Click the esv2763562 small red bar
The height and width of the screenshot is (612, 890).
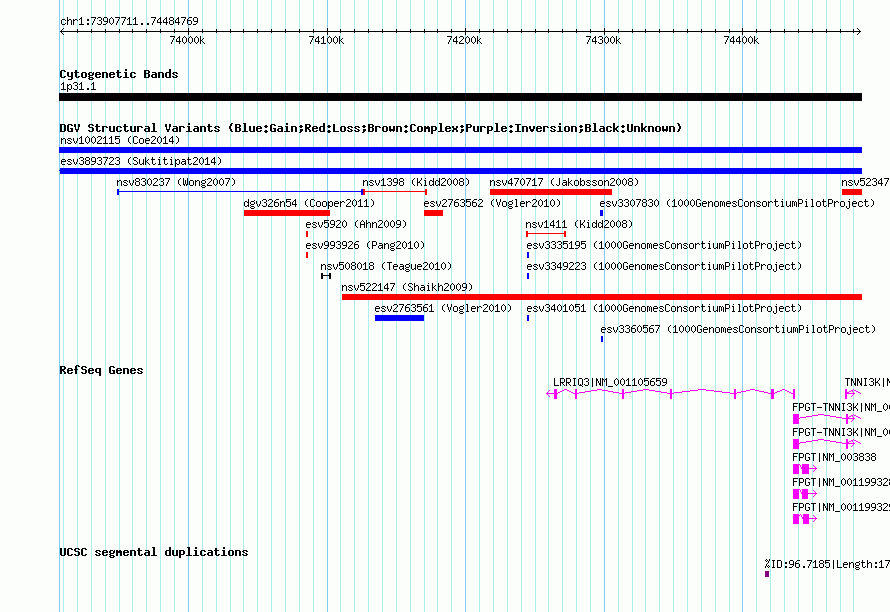[433, 213]
